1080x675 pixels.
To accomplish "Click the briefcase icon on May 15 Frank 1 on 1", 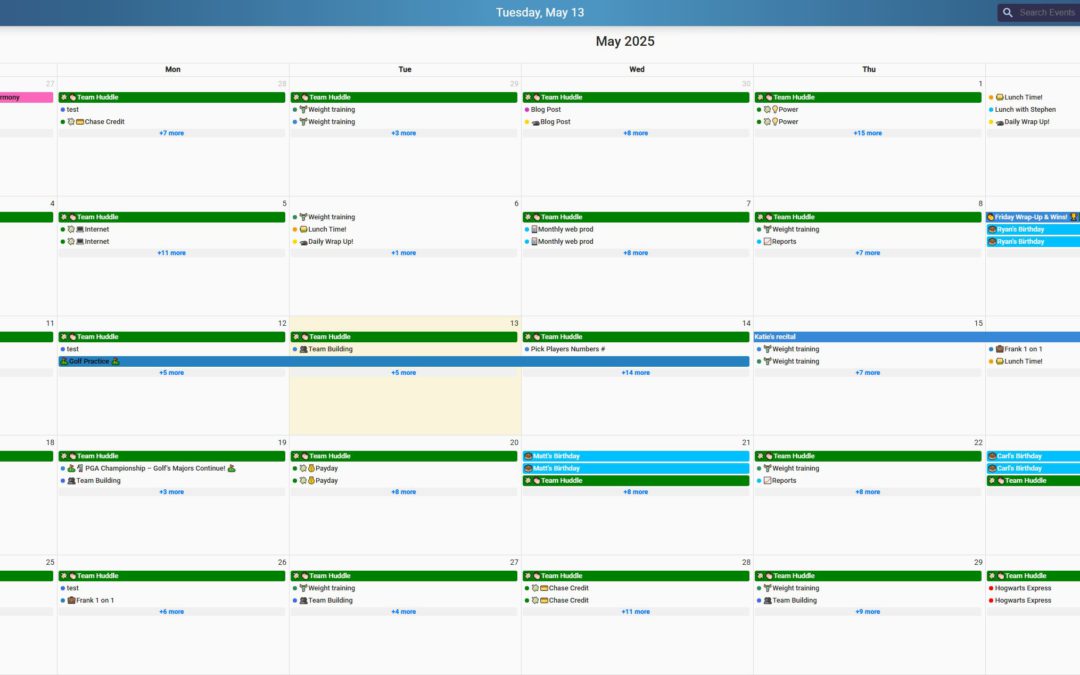I will (x=999, y=349).
